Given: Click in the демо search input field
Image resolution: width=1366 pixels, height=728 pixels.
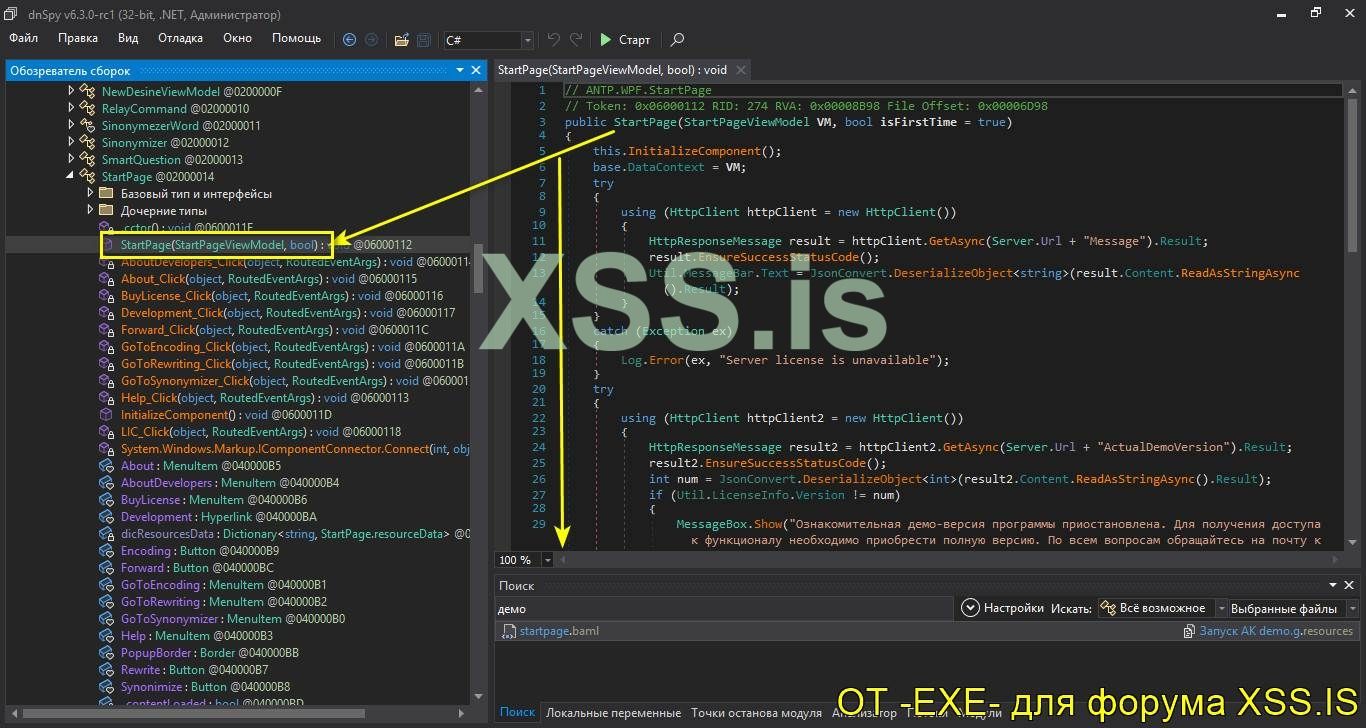Looking at the screenshot, I should point(723,608).
